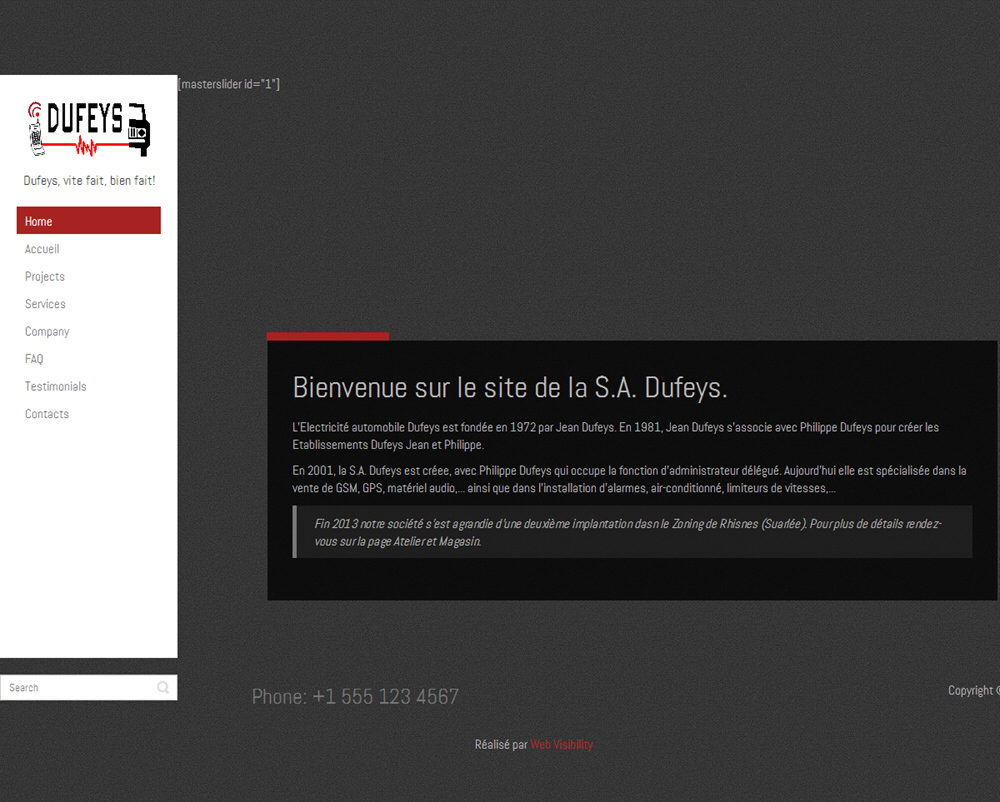Image resolution: width=1000 pixels, height=802 pixels.
Task: Click the phone number in the footer
Action: click(x=355, y=697)
